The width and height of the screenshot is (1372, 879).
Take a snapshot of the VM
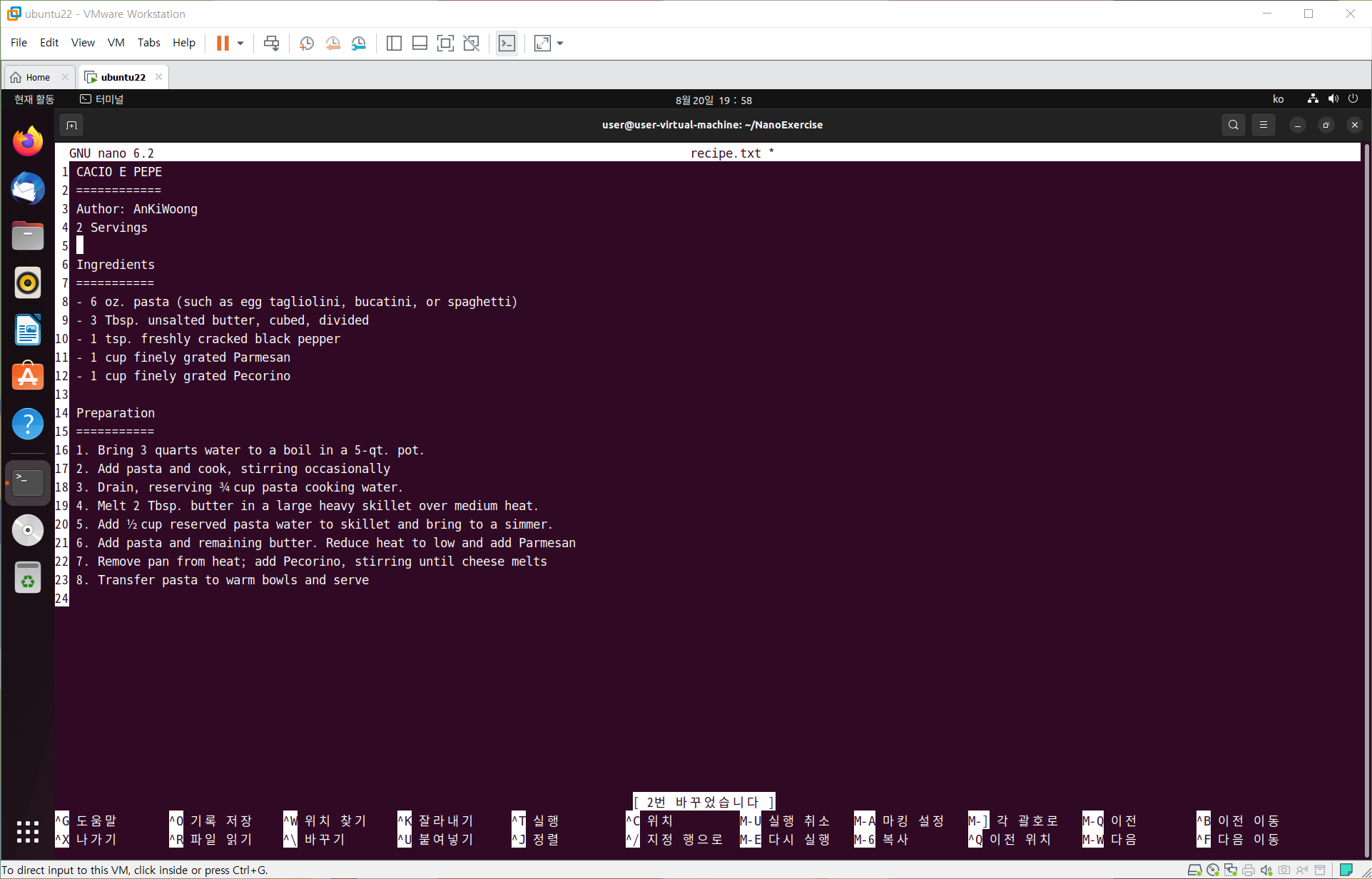[307, 44]
